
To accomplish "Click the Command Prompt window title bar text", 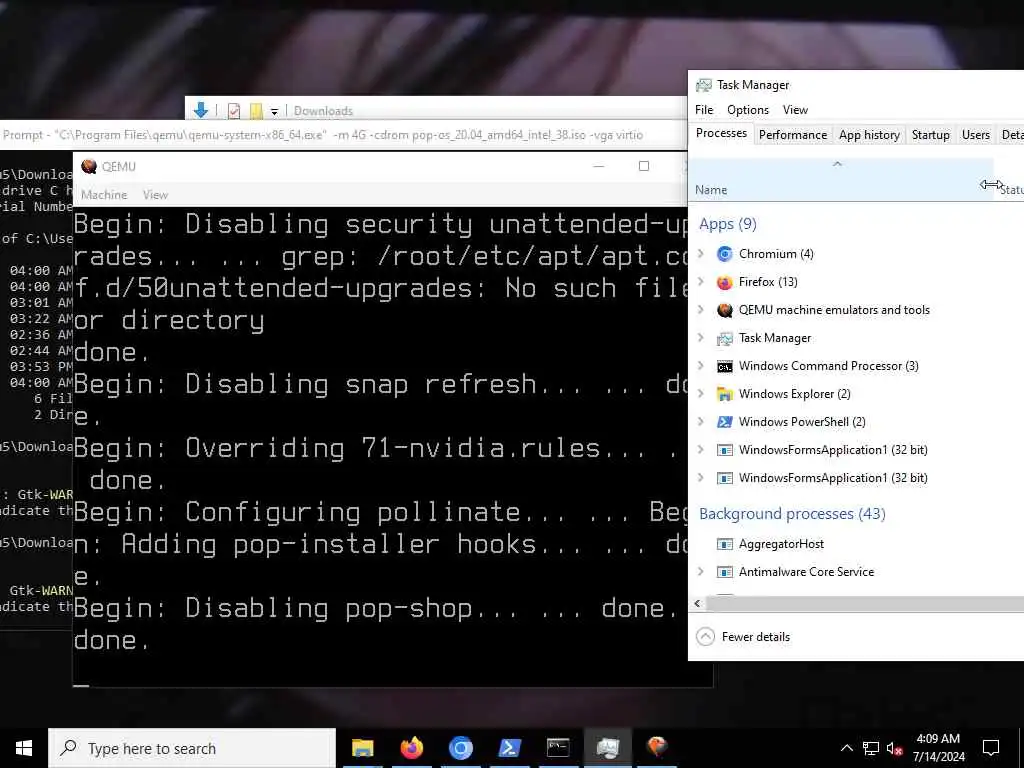I will (x=323, y=135).
